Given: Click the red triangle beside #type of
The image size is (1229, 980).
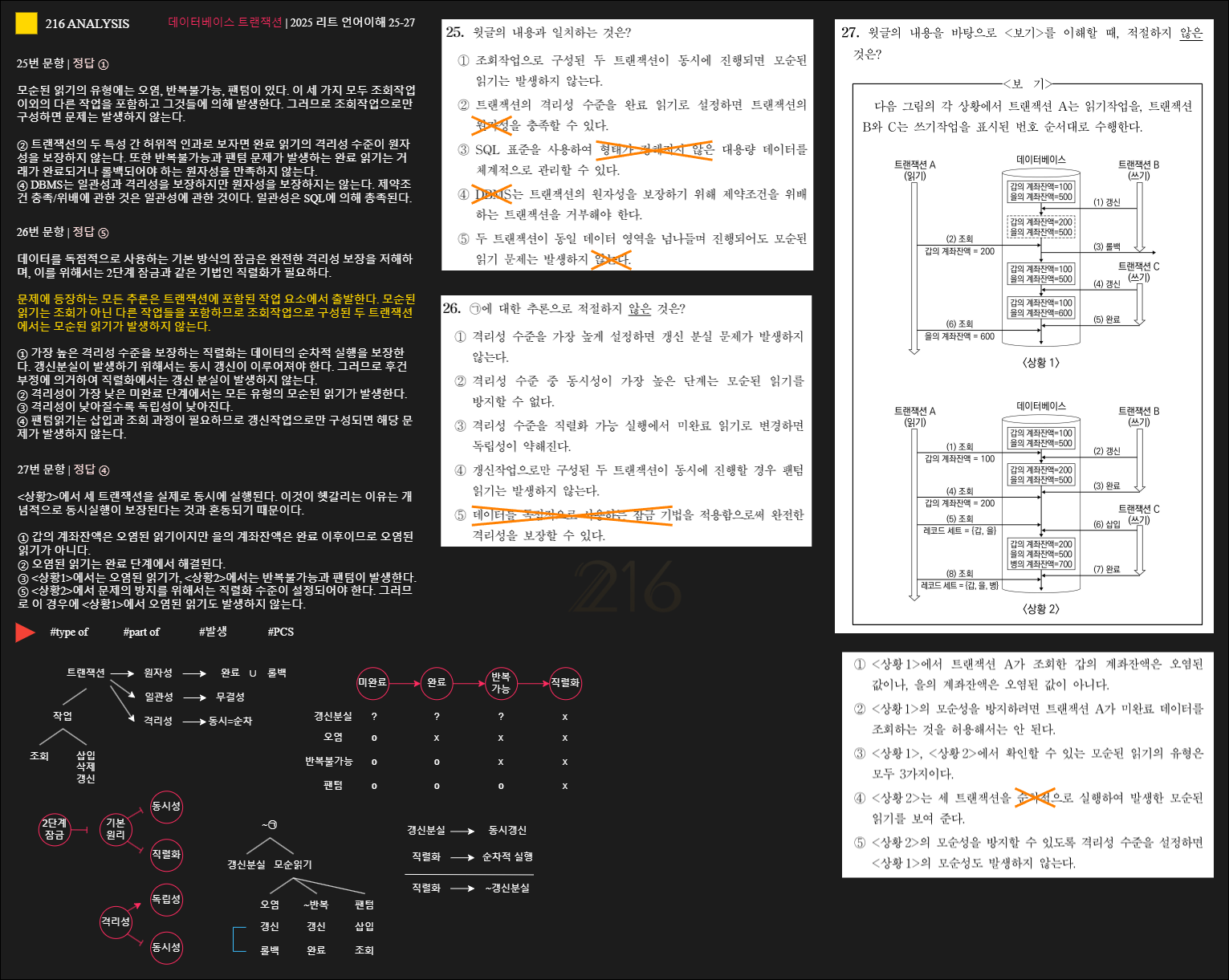Looking at the screenshot, I should click(x=25, y=632).
